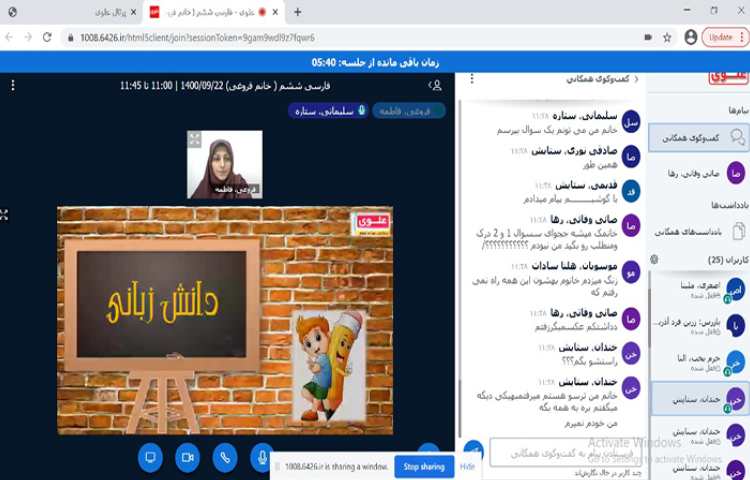Click avatar of موسویان، هلنا سادات in chat
This screenshot has width=750, height=480.
coord(631,272)
